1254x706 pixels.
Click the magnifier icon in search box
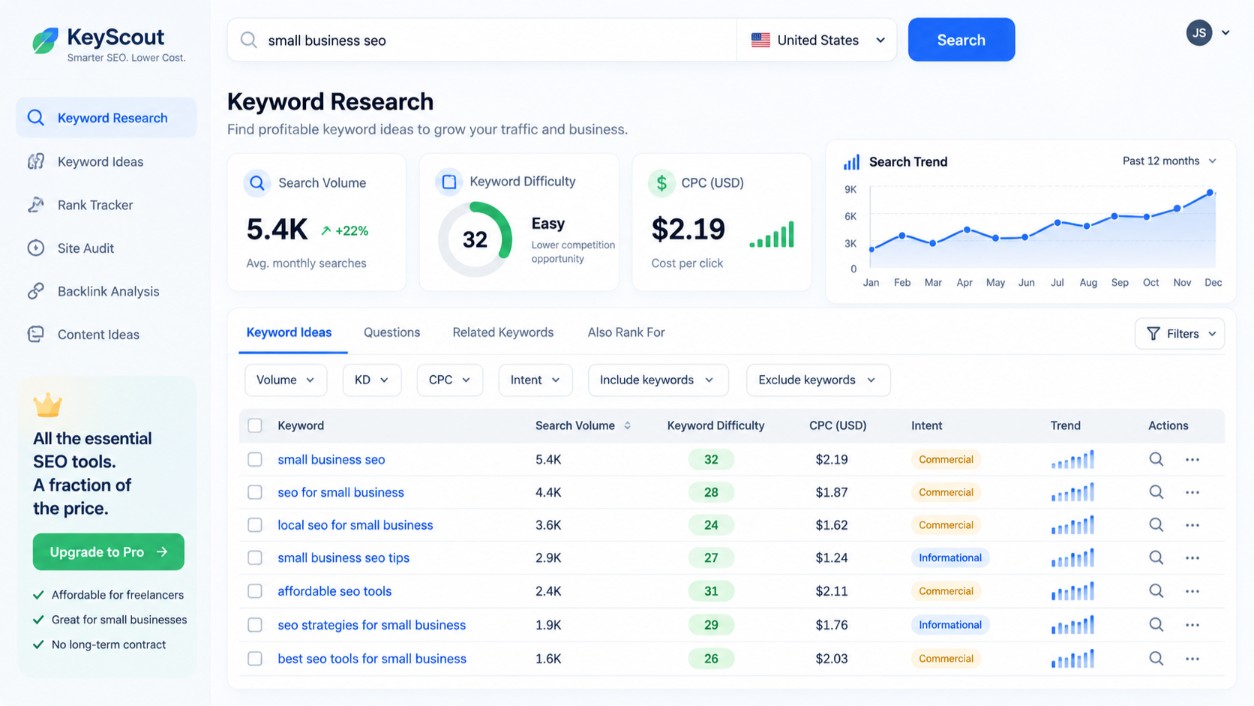click(x=248, y=40)
